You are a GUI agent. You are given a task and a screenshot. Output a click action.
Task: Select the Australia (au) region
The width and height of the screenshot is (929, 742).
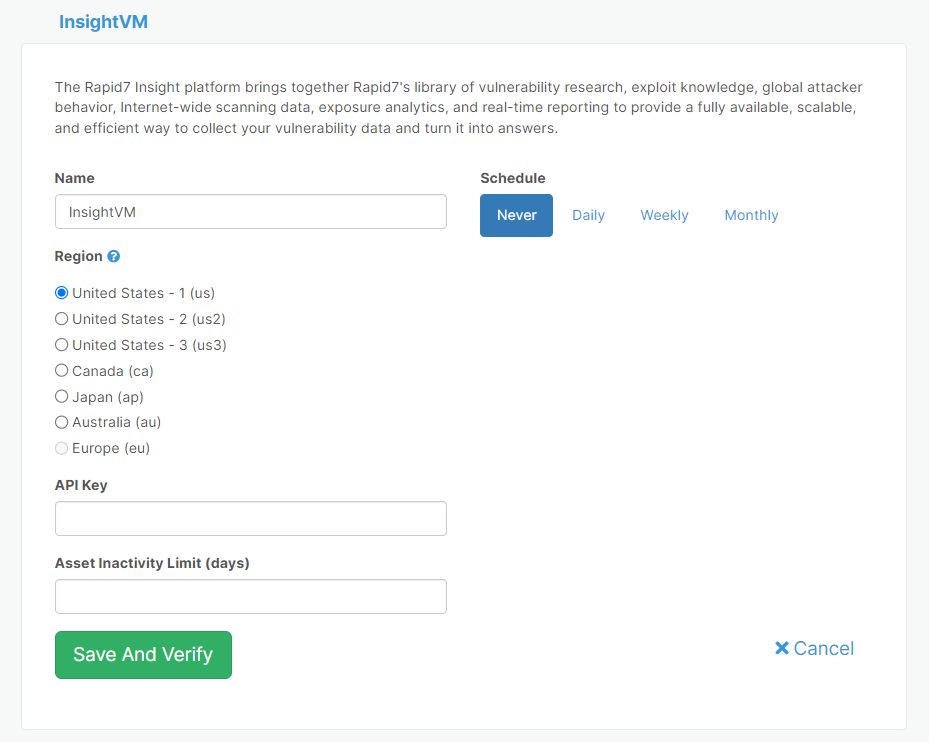click(61, 422)
